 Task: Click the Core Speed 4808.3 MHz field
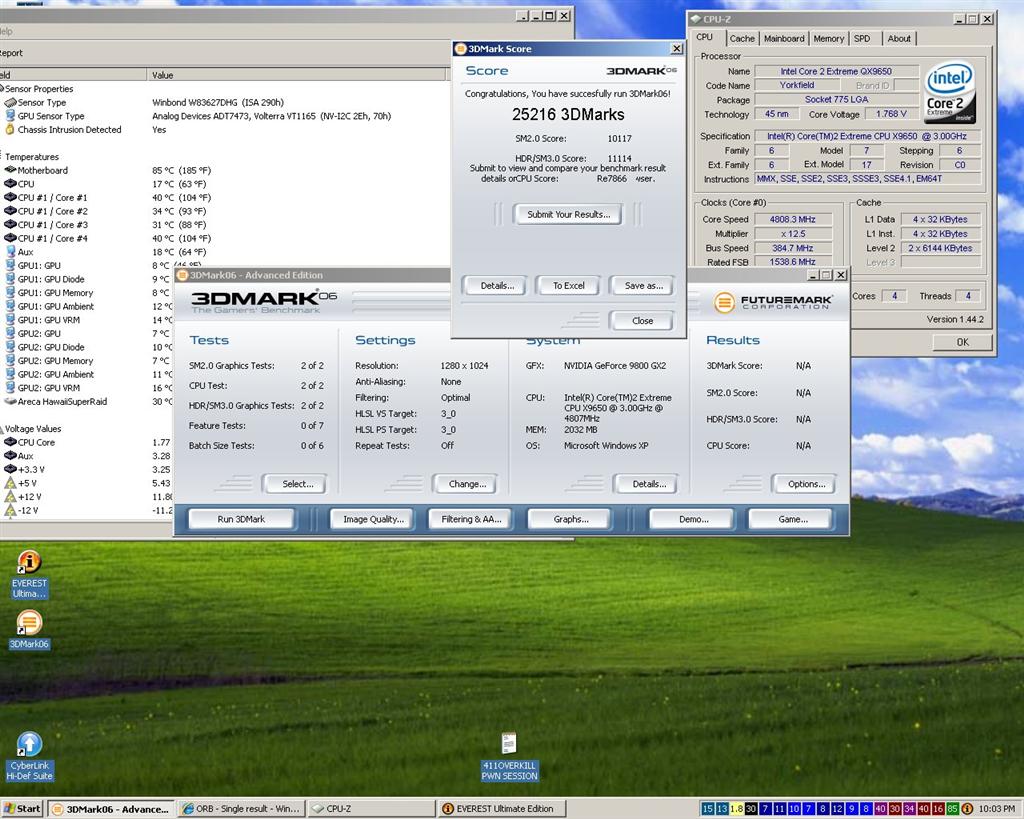(793, 219)
